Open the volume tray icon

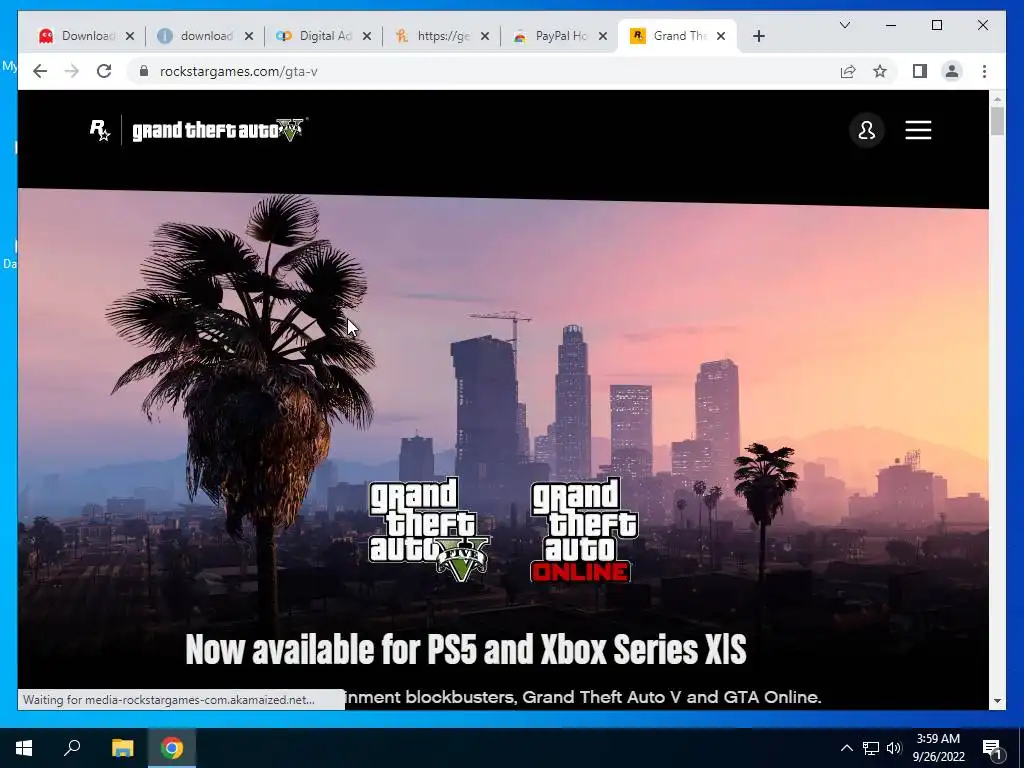point(894,748)
